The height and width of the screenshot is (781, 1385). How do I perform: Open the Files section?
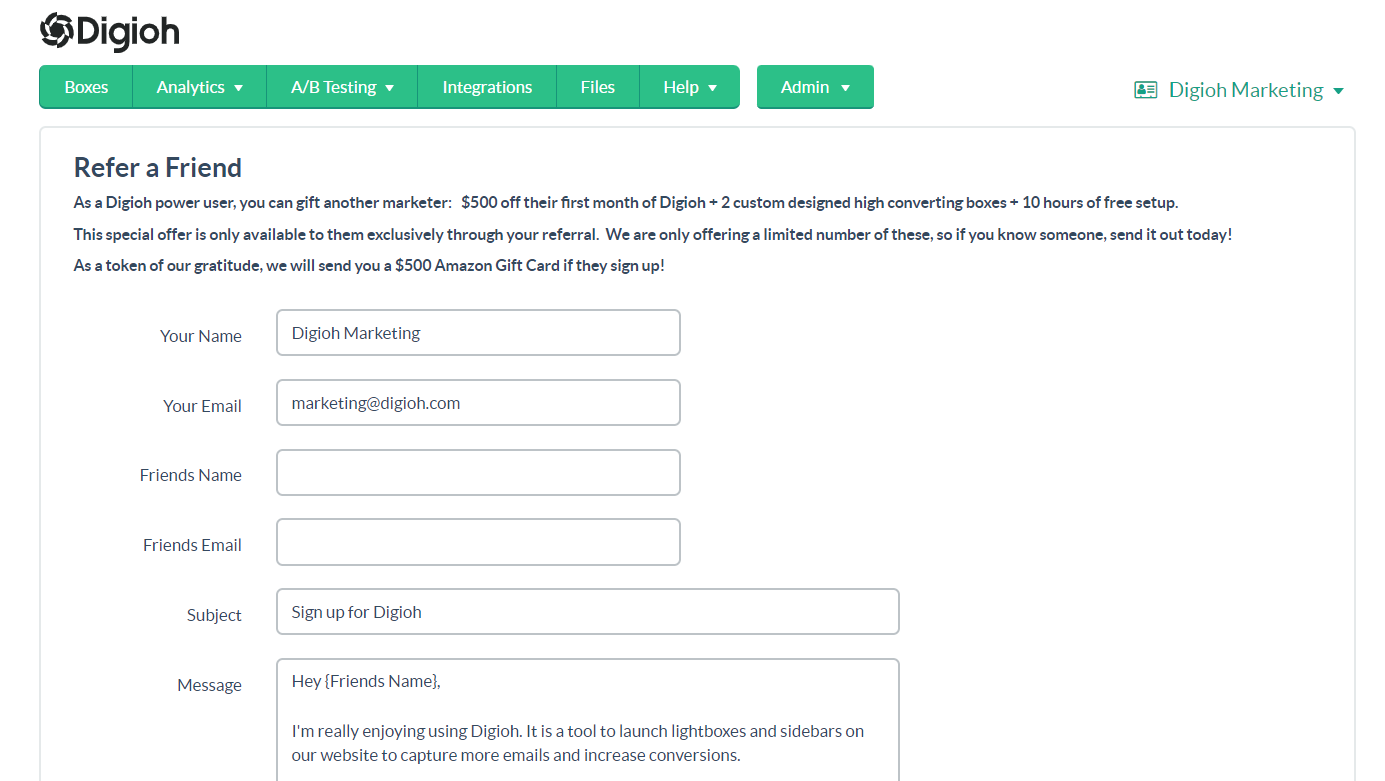(x=597, y=87)
